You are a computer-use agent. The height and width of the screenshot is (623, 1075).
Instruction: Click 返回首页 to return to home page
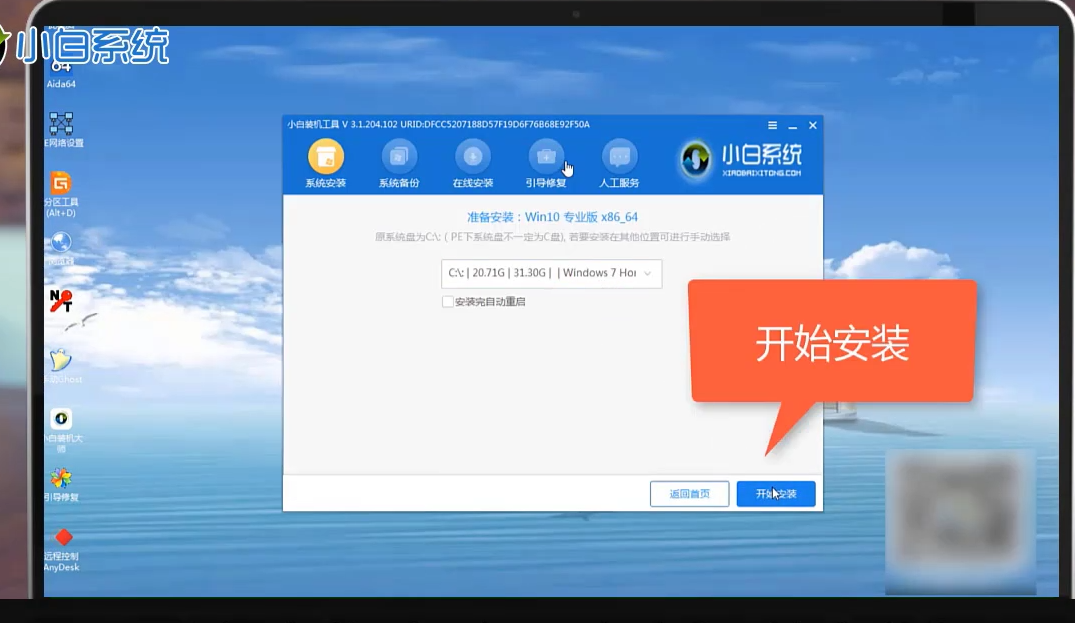689,493
